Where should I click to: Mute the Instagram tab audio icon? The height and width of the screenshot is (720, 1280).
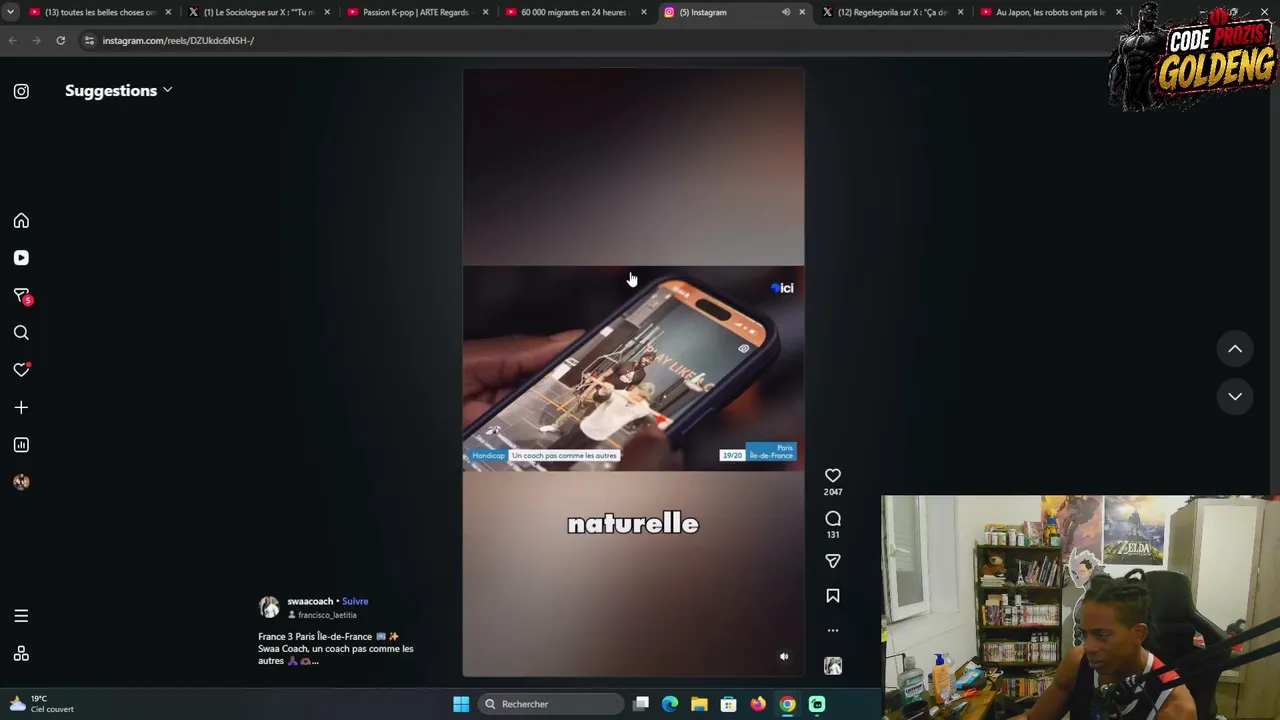tap(786, 12)
